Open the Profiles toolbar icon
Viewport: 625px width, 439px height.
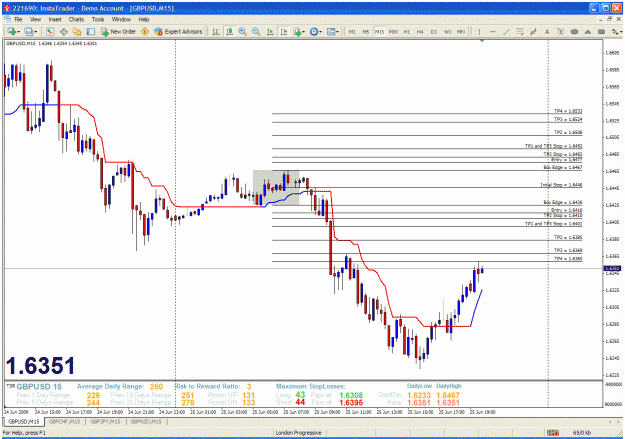click(29, 31)
